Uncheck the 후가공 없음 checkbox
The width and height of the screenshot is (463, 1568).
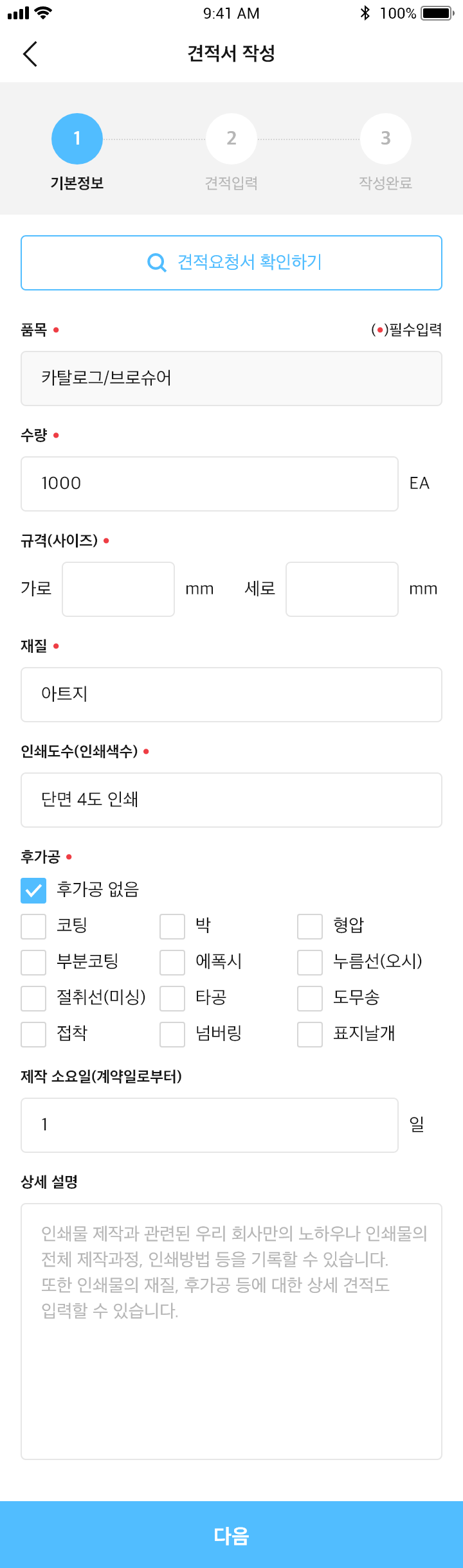coord(33,891)
